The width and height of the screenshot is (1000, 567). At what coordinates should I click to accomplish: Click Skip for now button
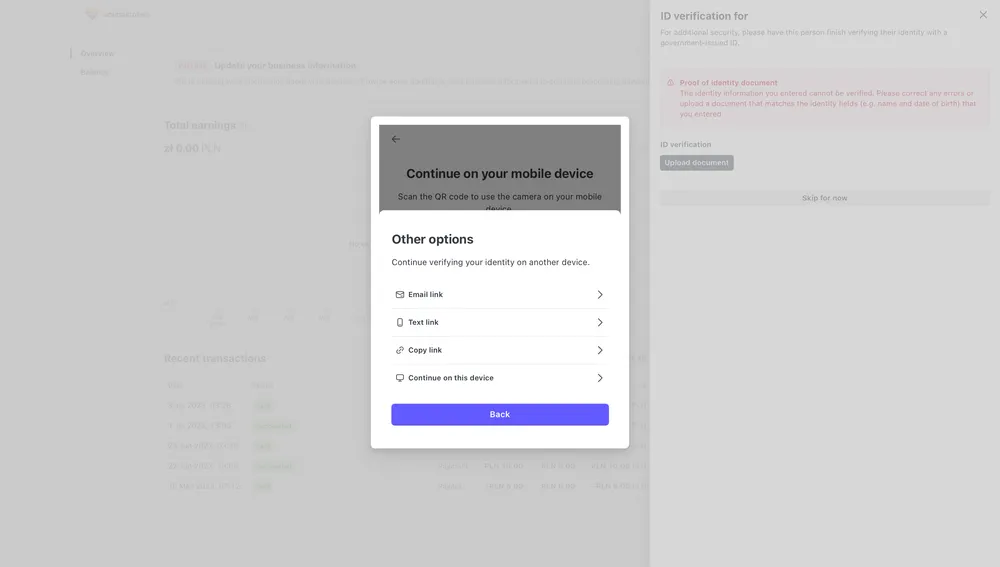(825, 198)
